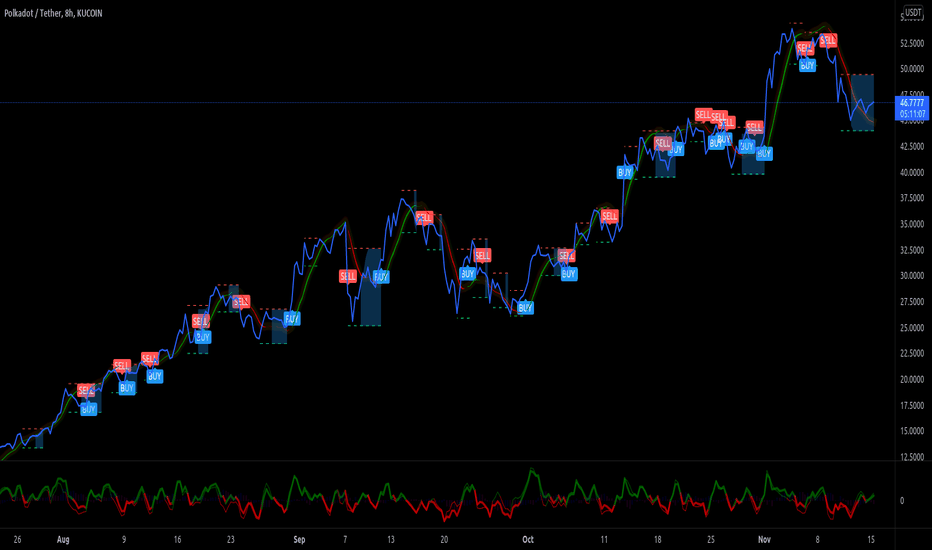The width and height of the screenshot is (932, 550).
Task: Click the 32.5000 price axis label
Action: tap(912, 250)
